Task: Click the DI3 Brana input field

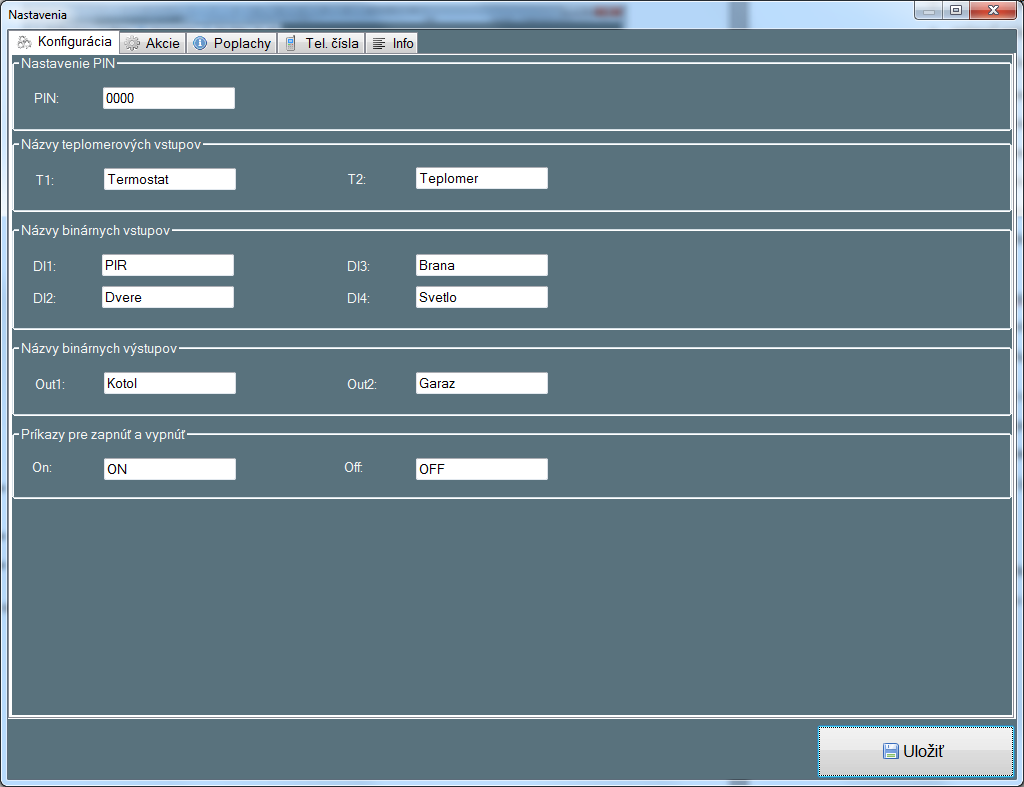Action: pyautogui.click(x=482, y=265)
